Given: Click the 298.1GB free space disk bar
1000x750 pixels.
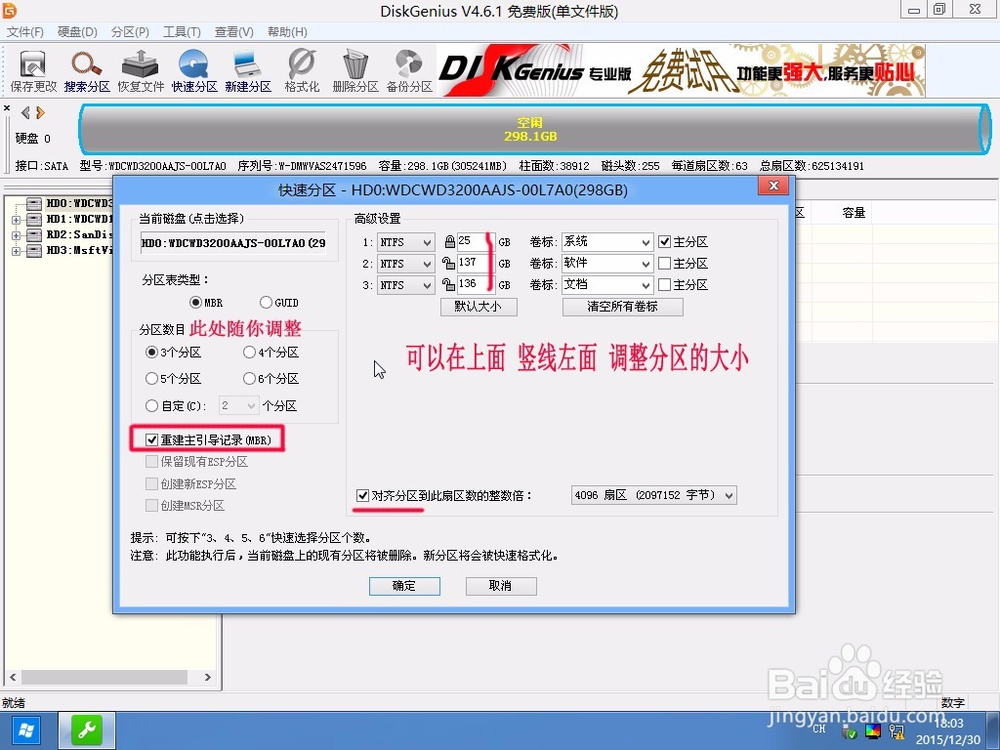Looking at the screenshot, I should (530, 128).
